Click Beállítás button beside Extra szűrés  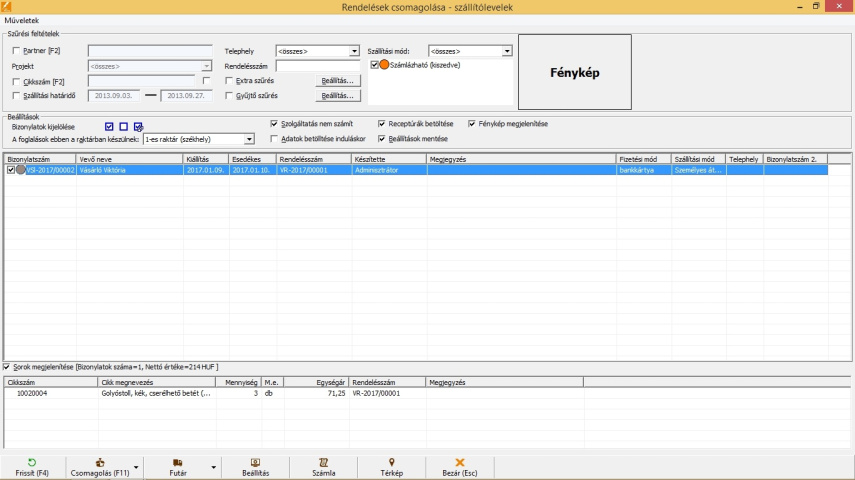pos(338,80)
